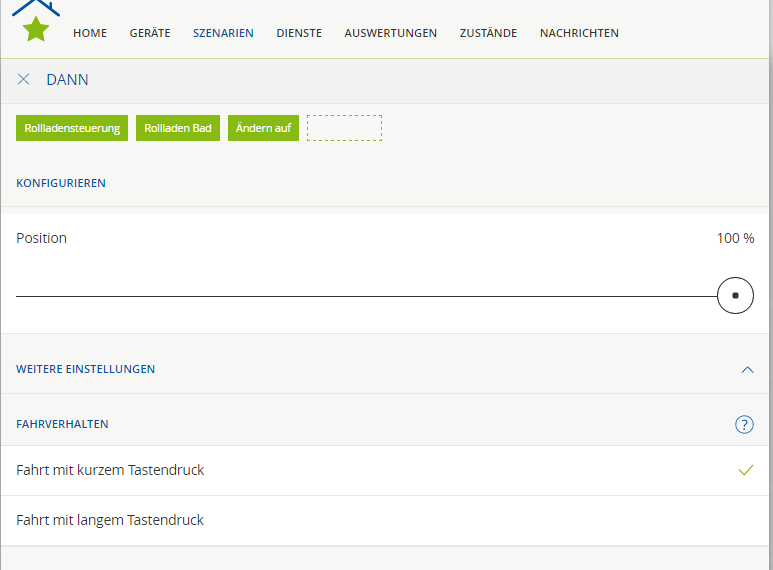Click the Rollladensteuerung breadcrumb button
The height and width of the screenshot is (570, 773).
[x=72, y=128]
